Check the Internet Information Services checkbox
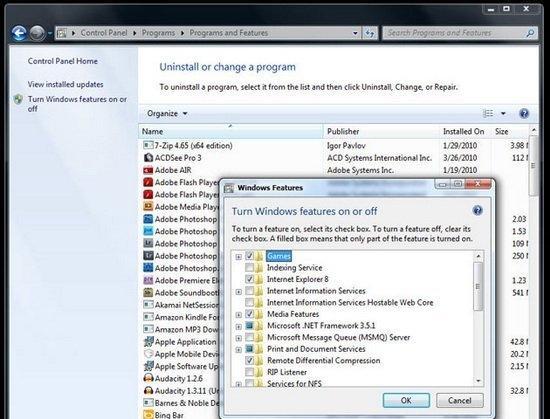Image resolution: width=550 pixels, height=419 pixels. click(249, 291)
